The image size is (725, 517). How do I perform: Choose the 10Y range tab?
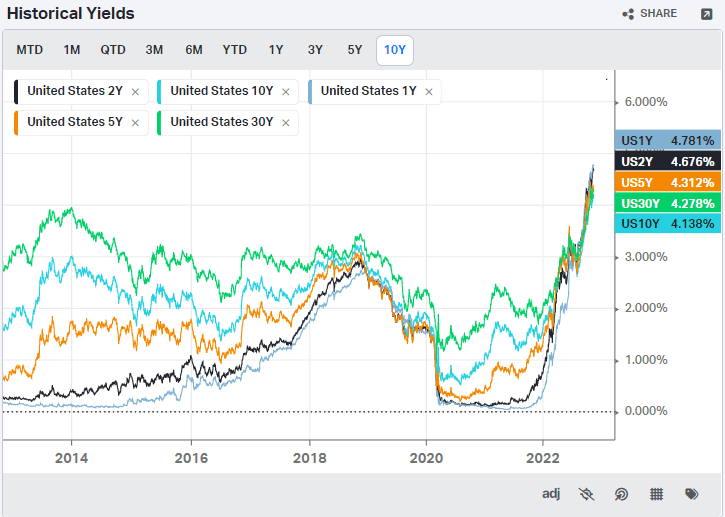pyautogui.click(x=395, y=50)
